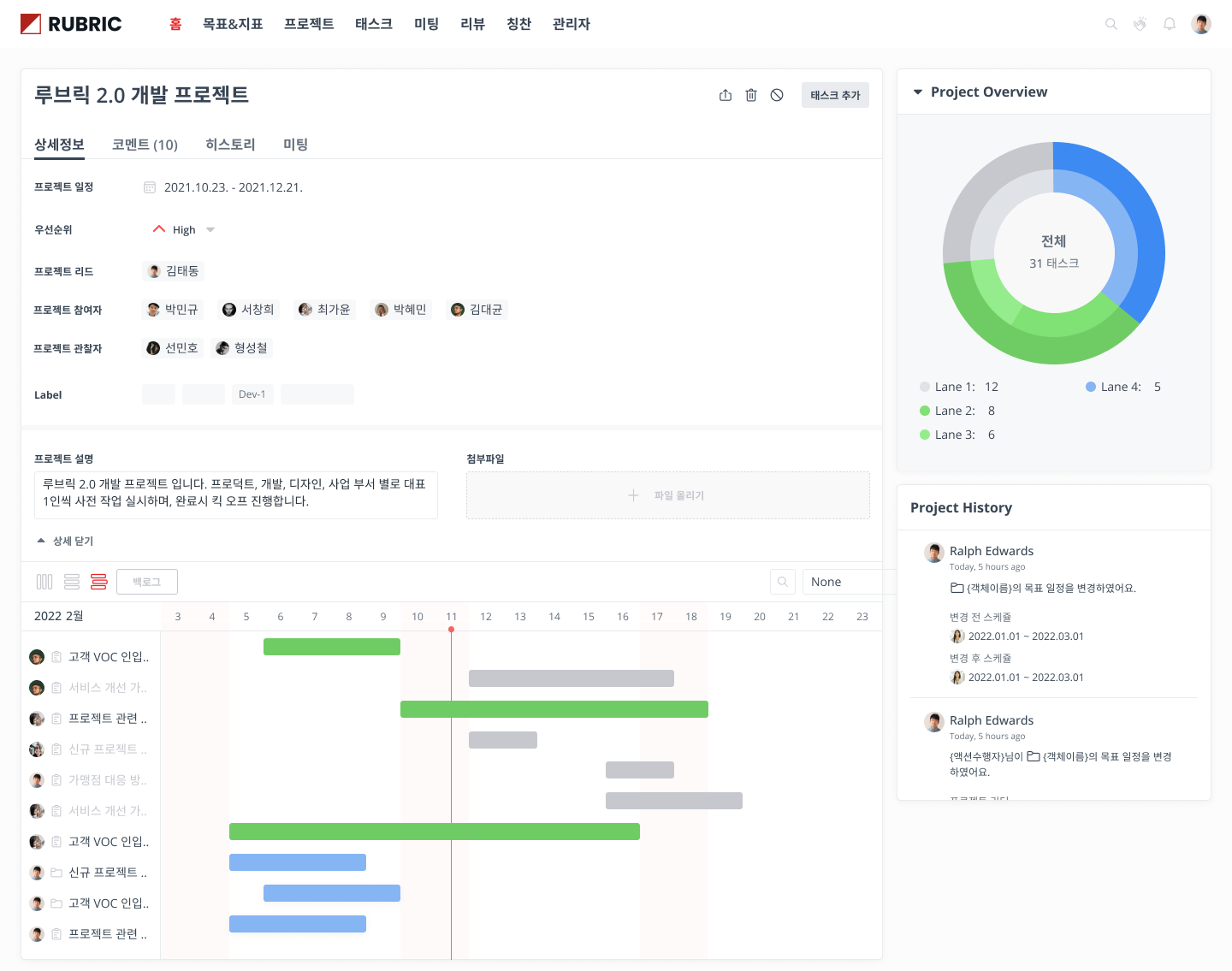Click the 백로그 button
Screen dimensions: 1232x971
coord(147,582)
